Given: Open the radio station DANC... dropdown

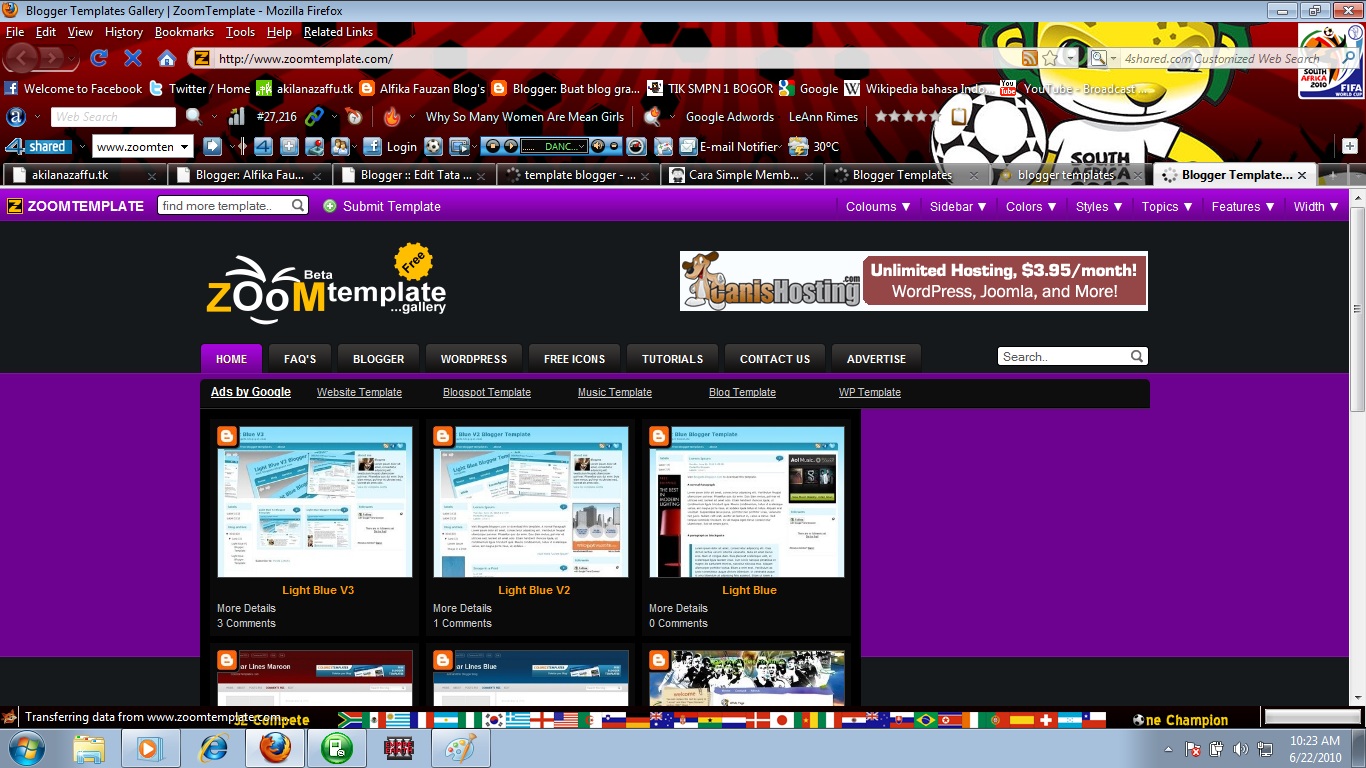Looking at the screenshot, I should 579,147.
